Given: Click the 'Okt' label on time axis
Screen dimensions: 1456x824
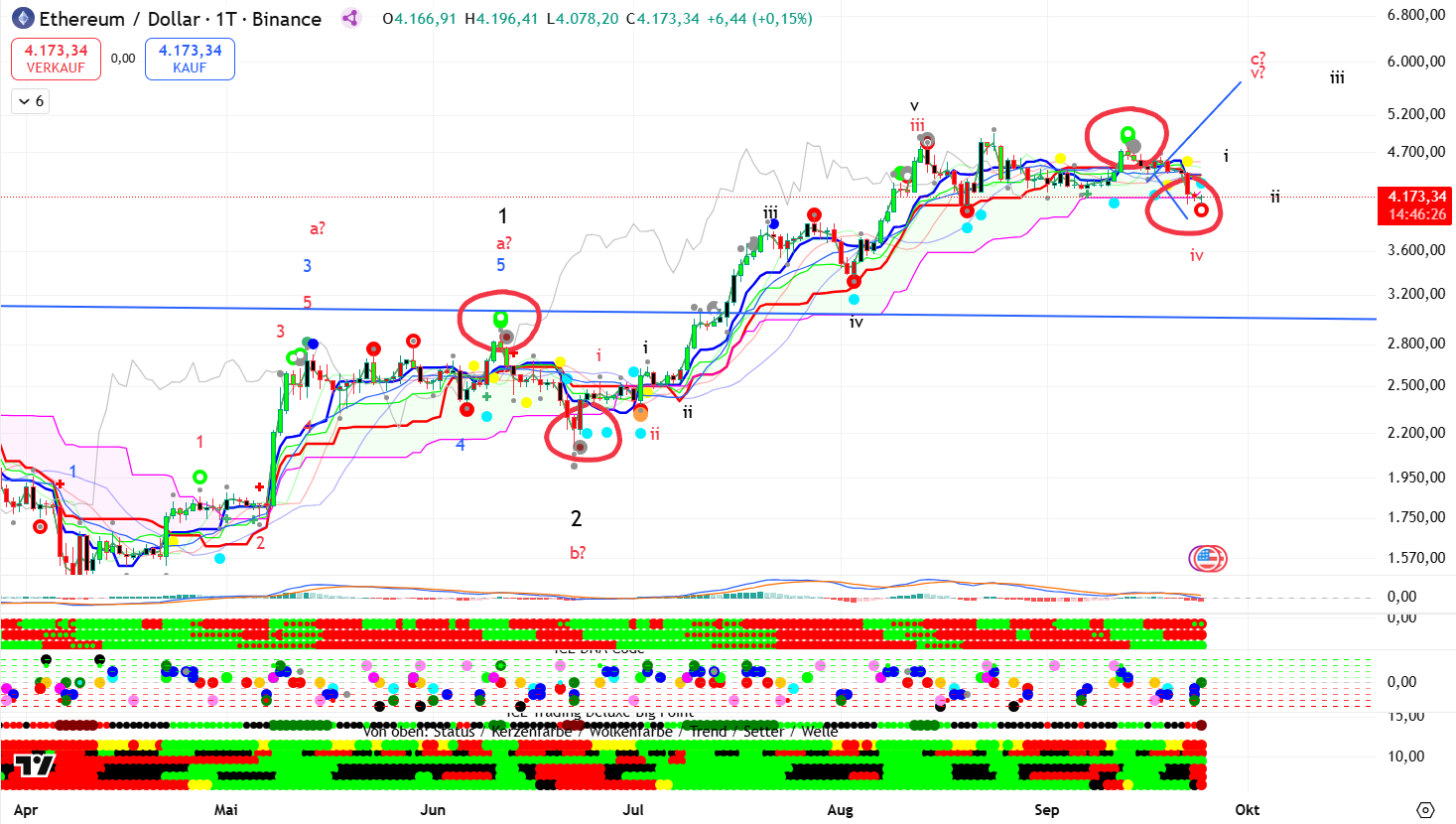Looking at the screenshot, I should (x=1247, y=809).
